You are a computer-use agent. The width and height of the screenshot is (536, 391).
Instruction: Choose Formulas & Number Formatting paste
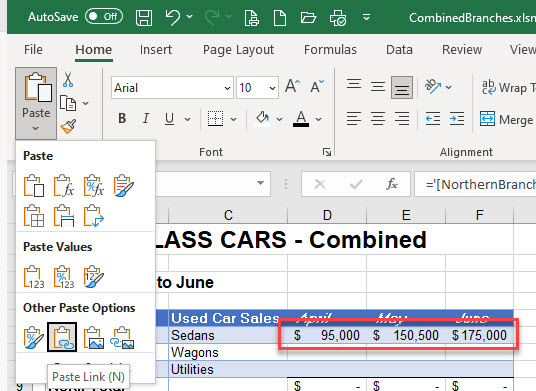(94, 186)
